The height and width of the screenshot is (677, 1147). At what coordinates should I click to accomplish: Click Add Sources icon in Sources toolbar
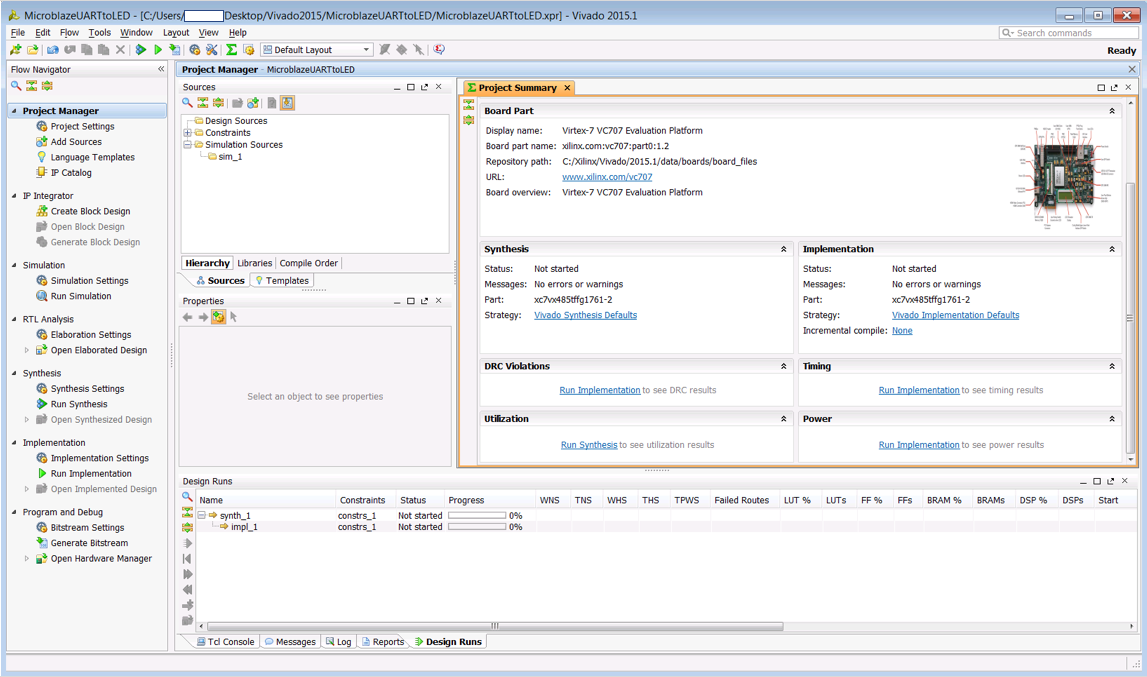253,103
